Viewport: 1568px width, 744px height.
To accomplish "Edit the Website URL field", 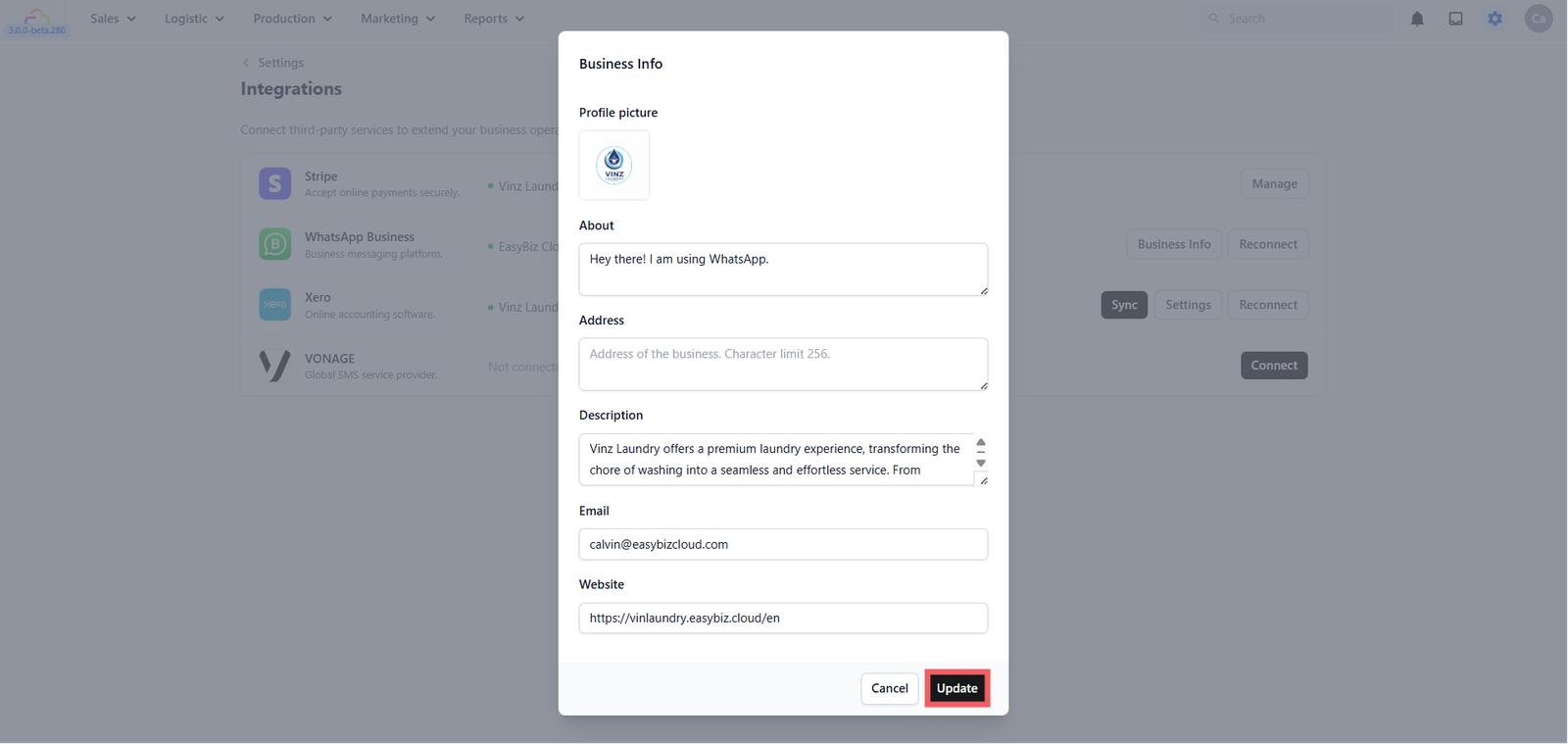I will click(783, 618).
